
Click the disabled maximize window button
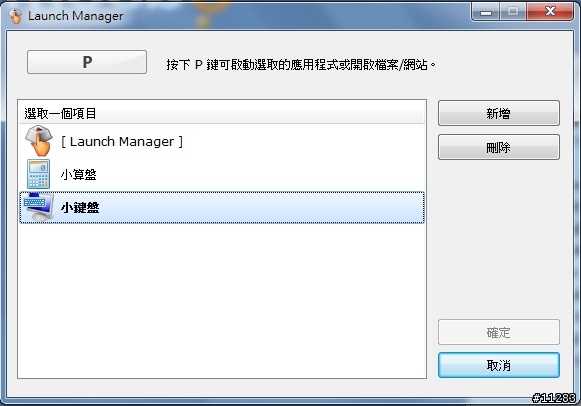pos(513,12)
